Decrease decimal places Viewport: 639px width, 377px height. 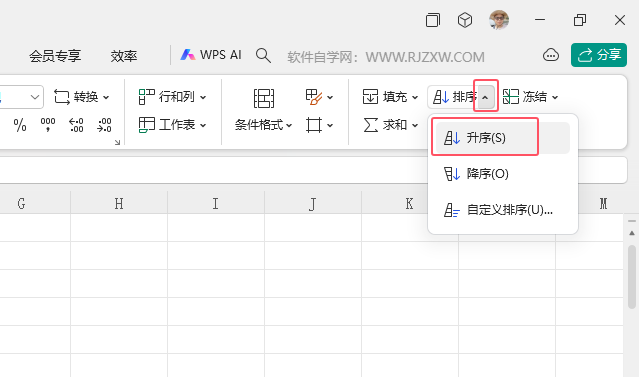(x=104, y=125)
